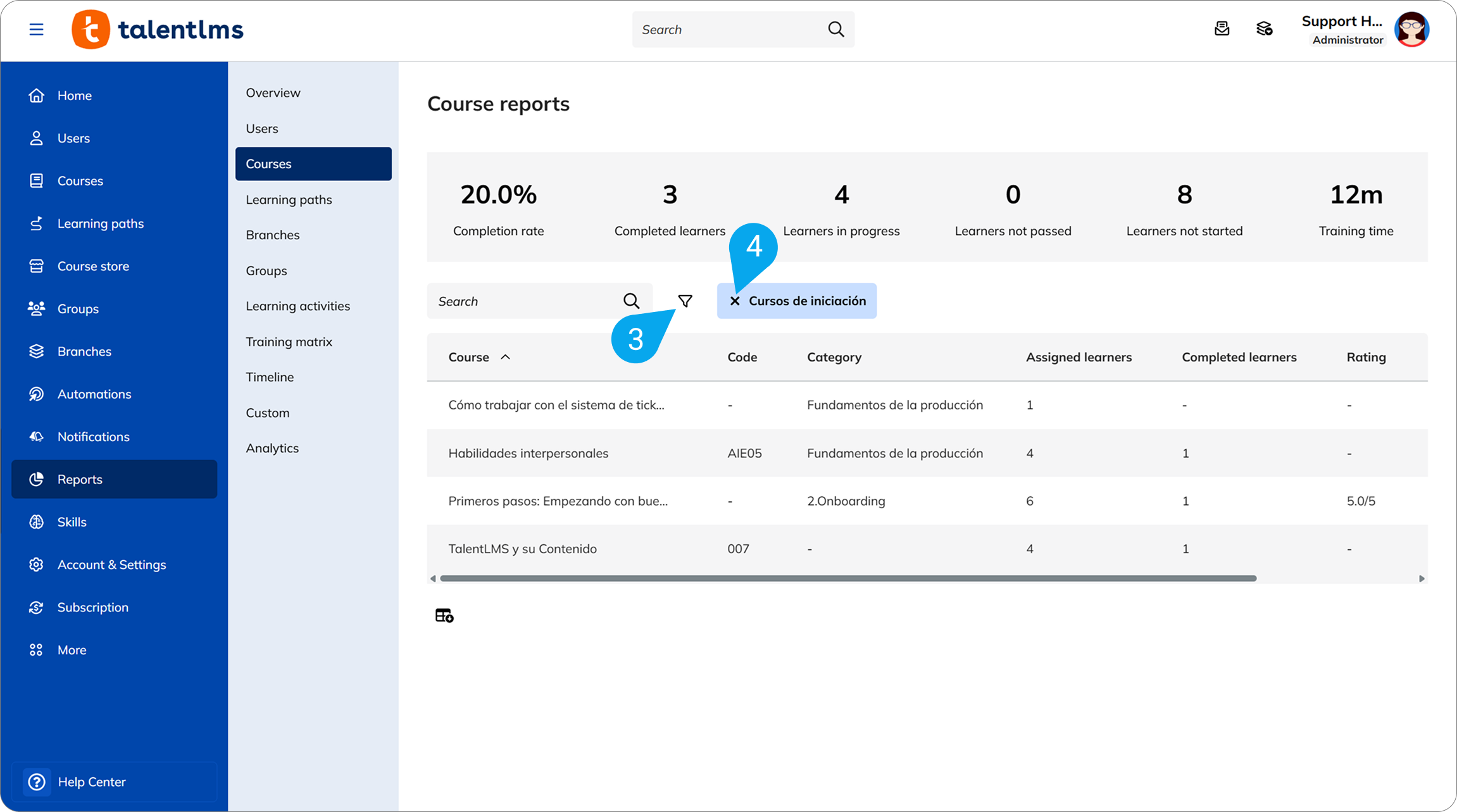Open the Training matrix report tab

coord(289,342)
